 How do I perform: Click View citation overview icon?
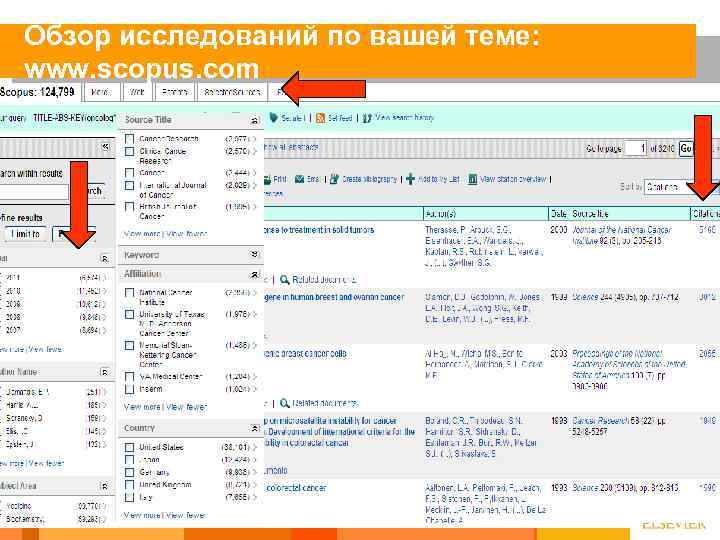tap(472, 179)
